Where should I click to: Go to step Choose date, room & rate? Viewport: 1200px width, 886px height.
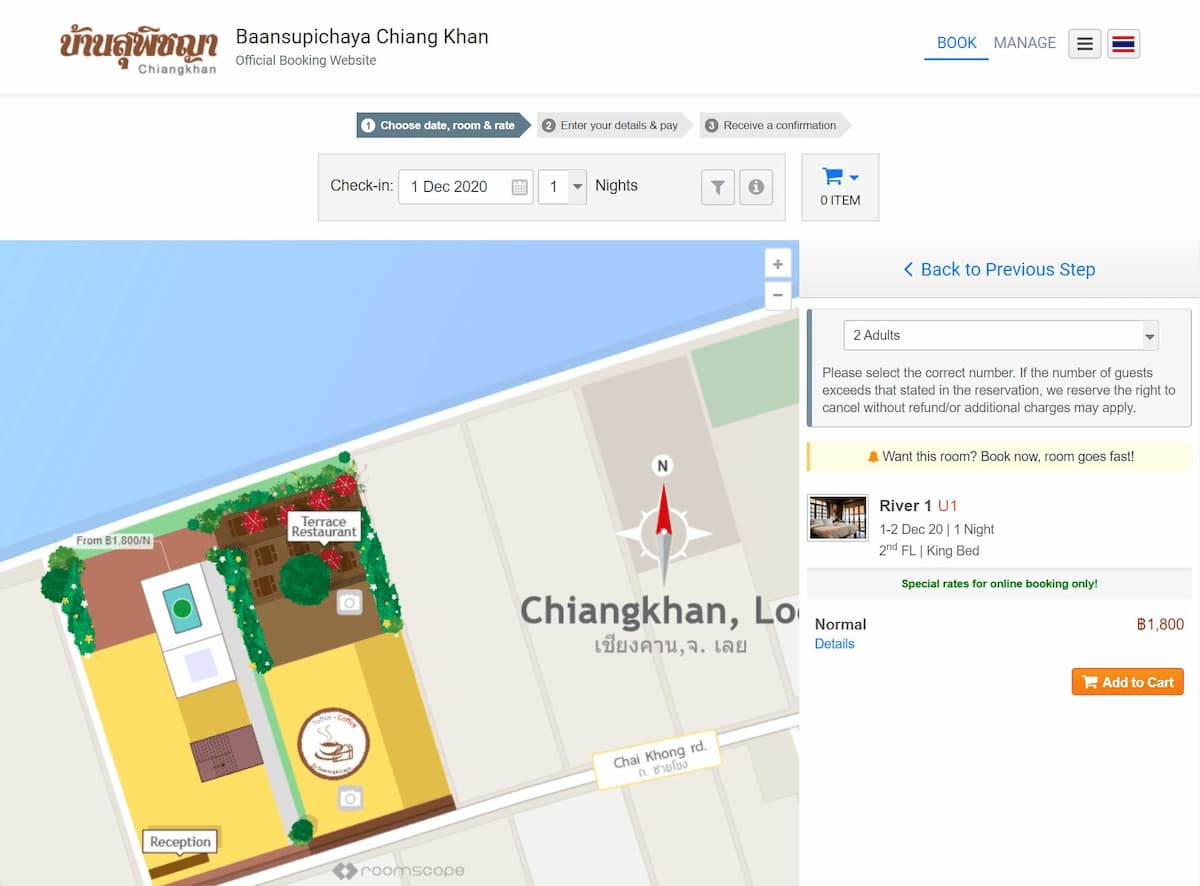(x=444, y=125)
